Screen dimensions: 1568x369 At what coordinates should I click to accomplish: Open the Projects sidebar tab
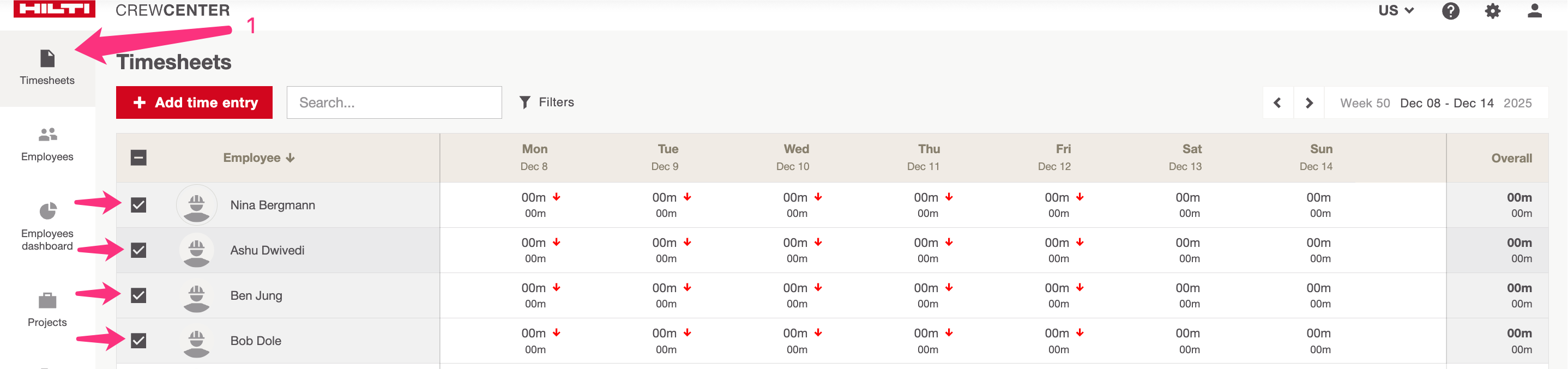[47, 310]
